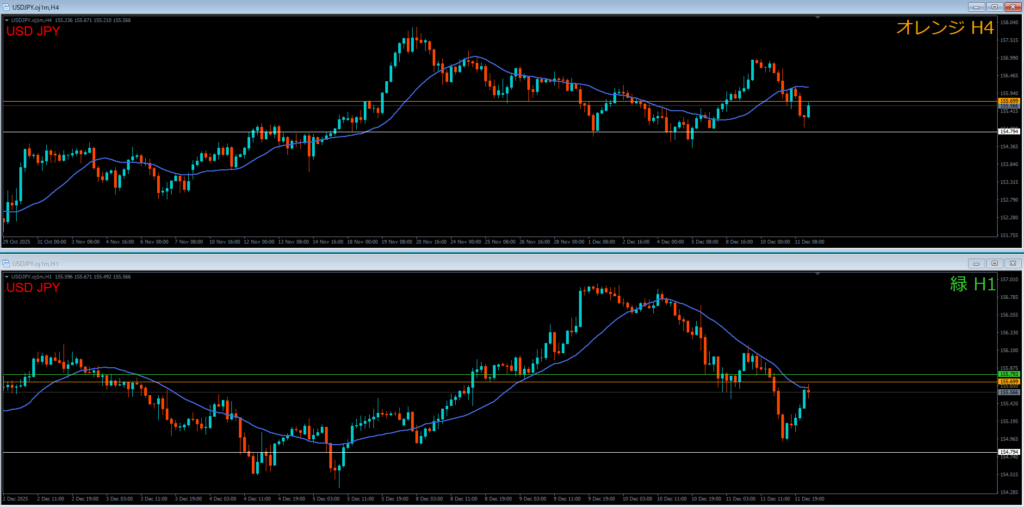
Task: Click the OHLC info line in the H1 chart
Action: (x=72, y=277)
